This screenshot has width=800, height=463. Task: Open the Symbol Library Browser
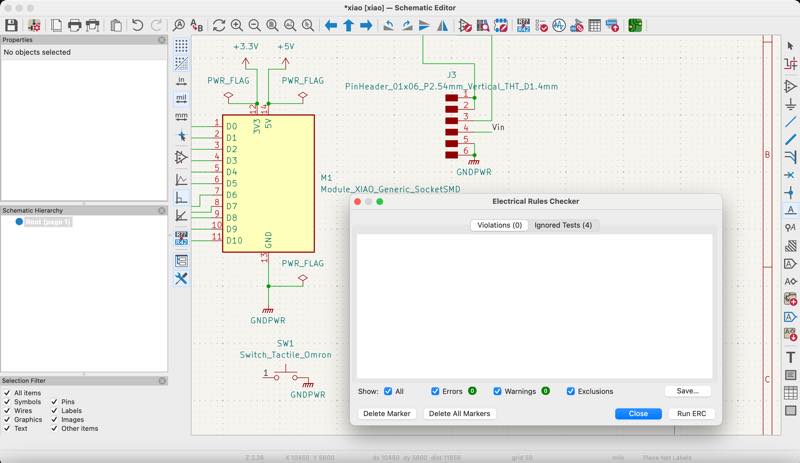point(483,25)
